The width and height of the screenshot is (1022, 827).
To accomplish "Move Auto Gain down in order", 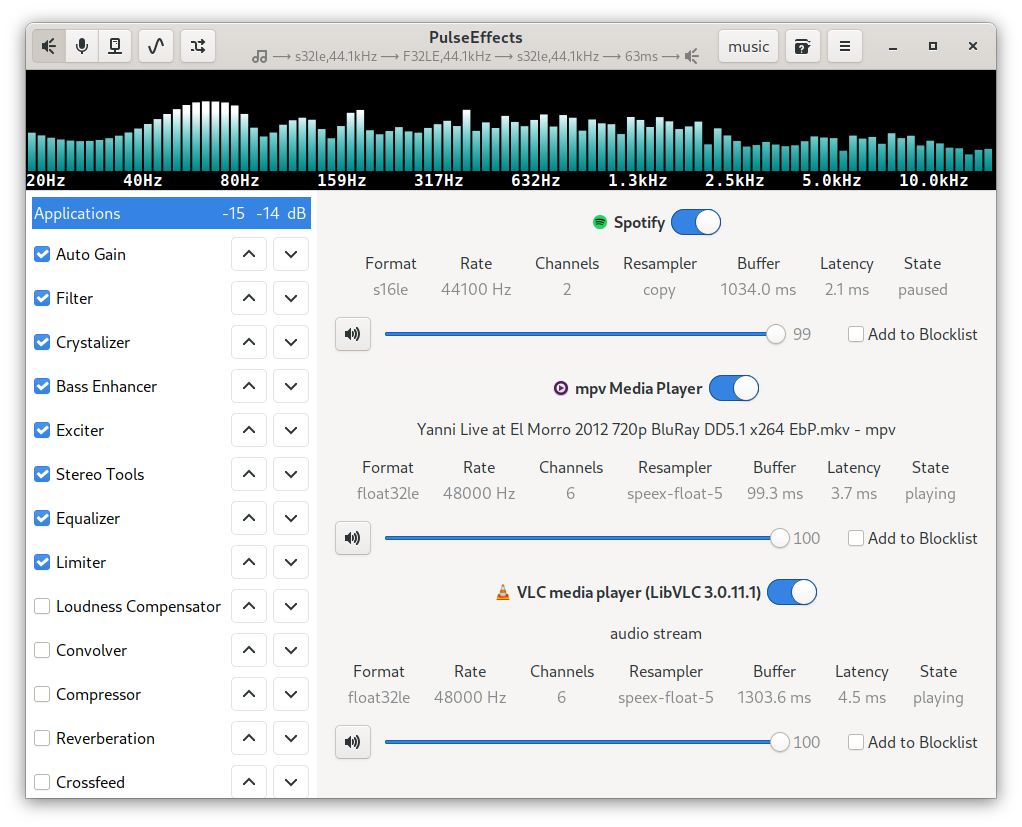I will pos(291,254).
